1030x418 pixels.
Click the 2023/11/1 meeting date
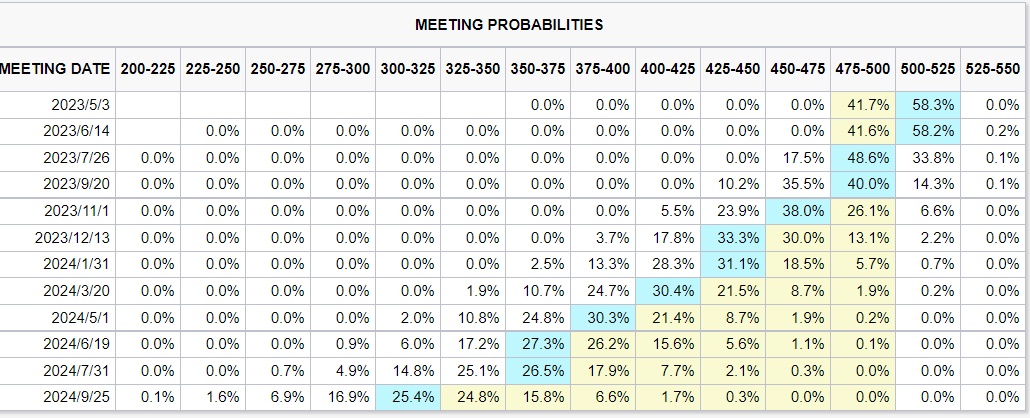click(x=78, y=210)
